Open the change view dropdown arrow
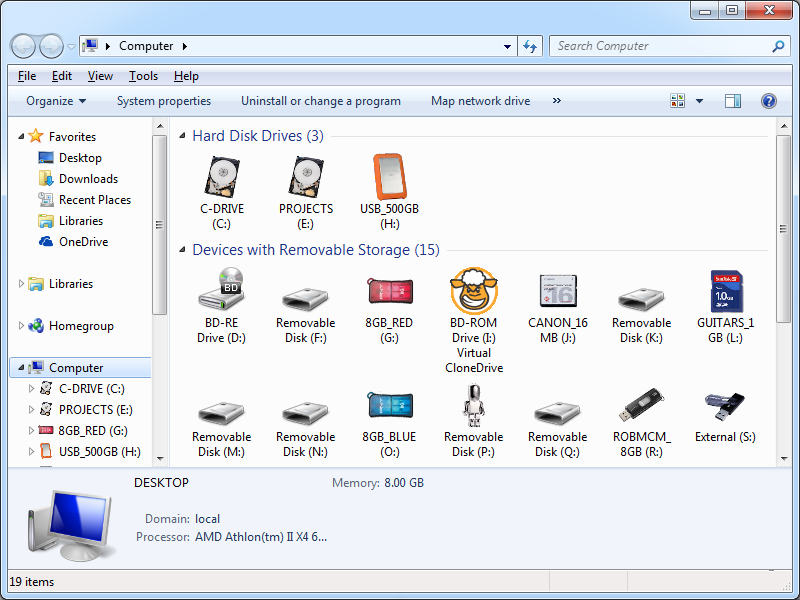Image resolution: width=800 pixels, height=600 pixels. (x=699, y=101)
